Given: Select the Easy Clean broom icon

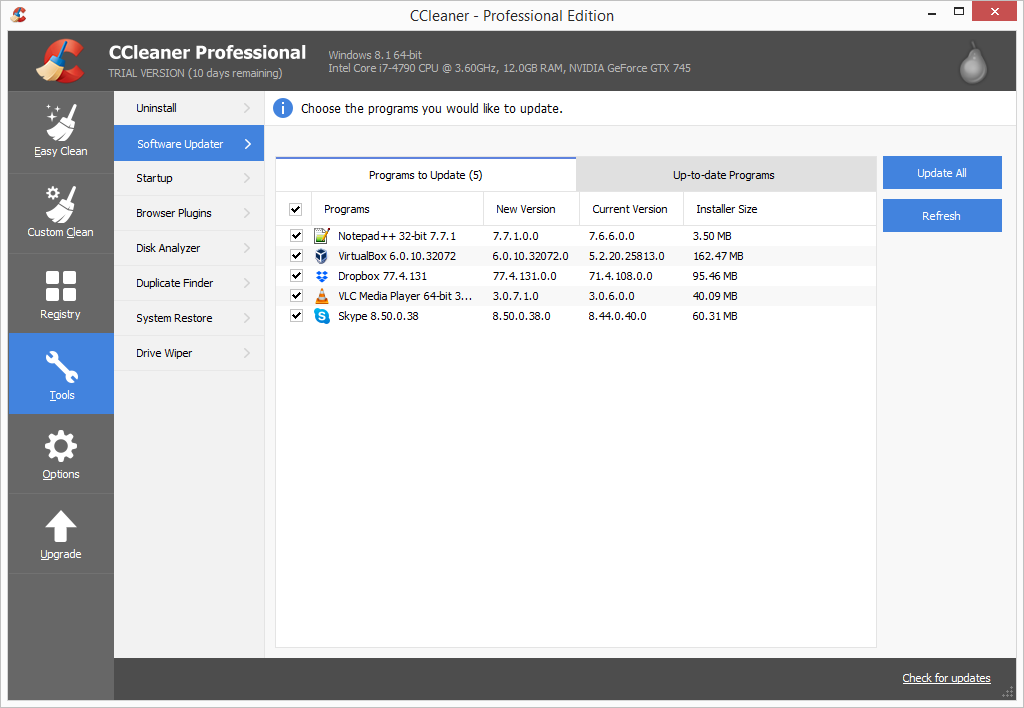Looking at the screenshot, I should 60,122.
